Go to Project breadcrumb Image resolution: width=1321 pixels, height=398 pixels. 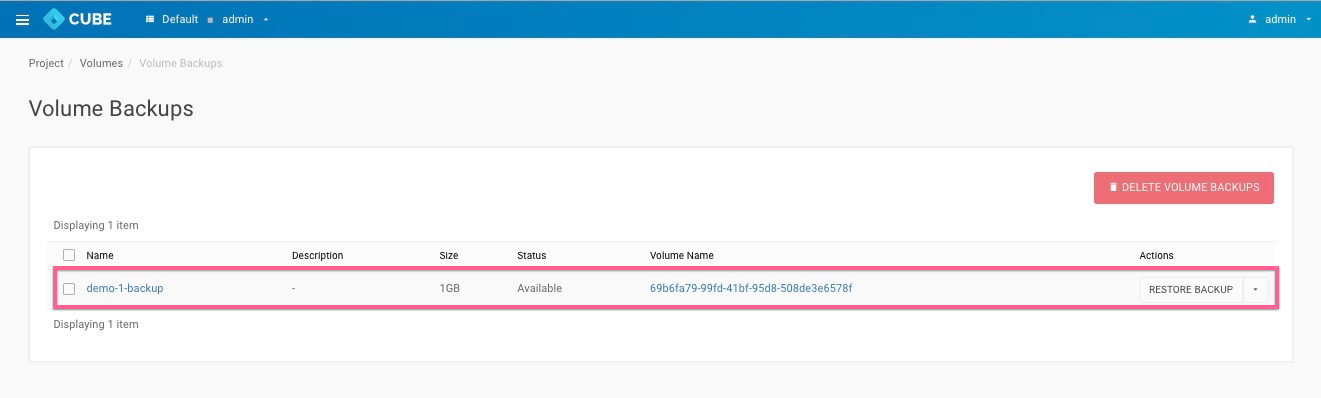[x=46, y=63]
